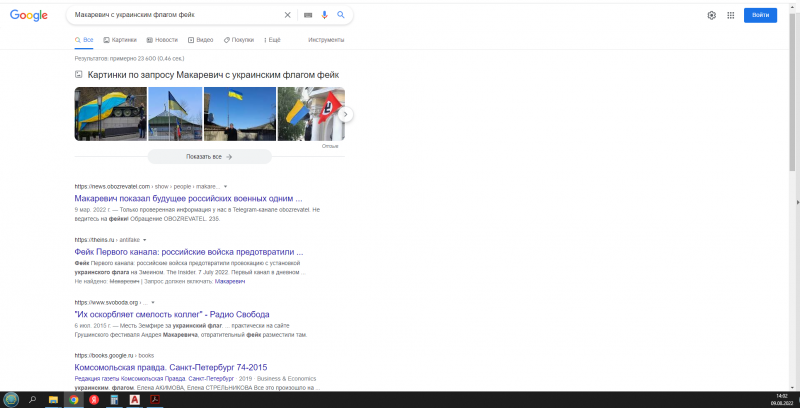Screen dimensions: 800x408
Task: Open Картинки по запросу heading link
Action: 213,75
